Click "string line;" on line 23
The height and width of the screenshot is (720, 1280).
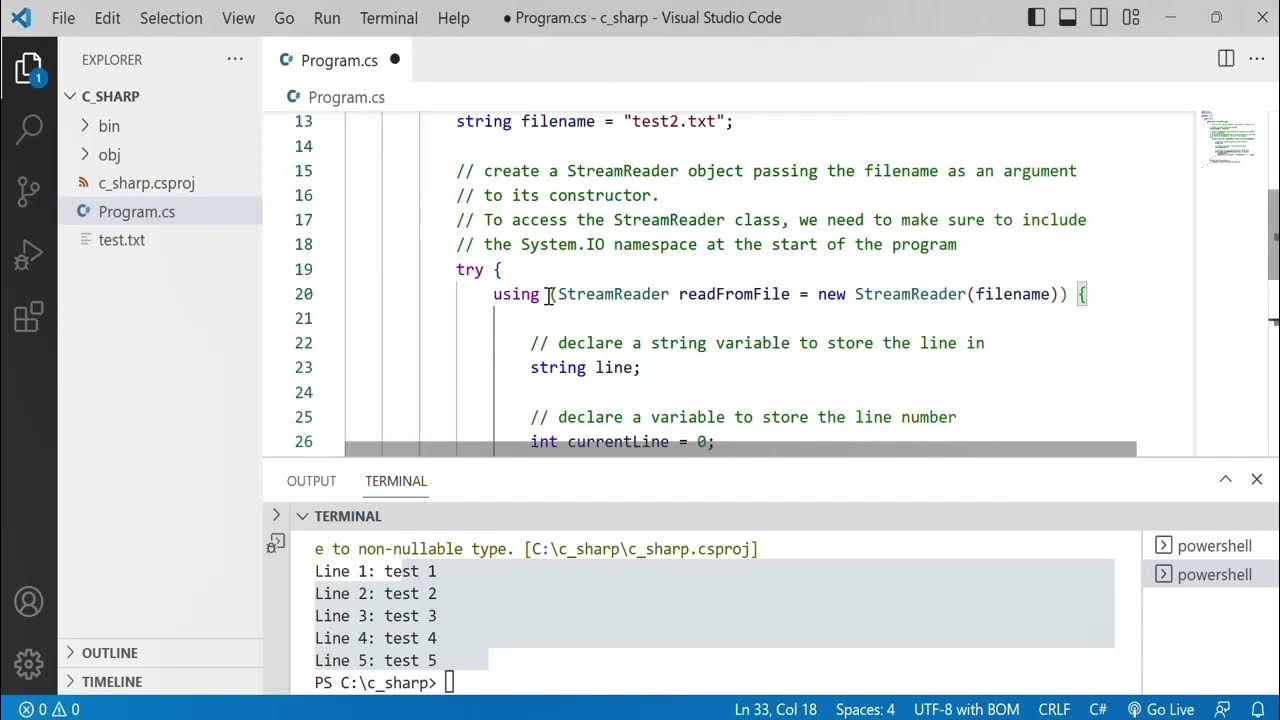coord(585,367)
